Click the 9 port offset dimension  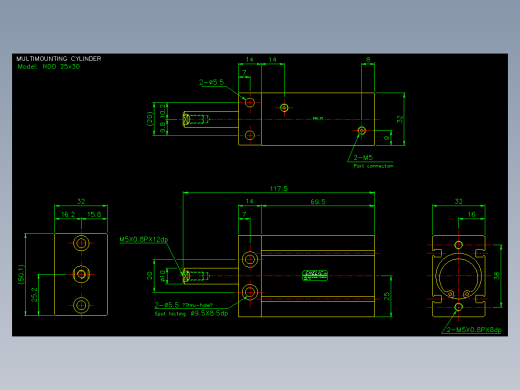click(387, 138)
